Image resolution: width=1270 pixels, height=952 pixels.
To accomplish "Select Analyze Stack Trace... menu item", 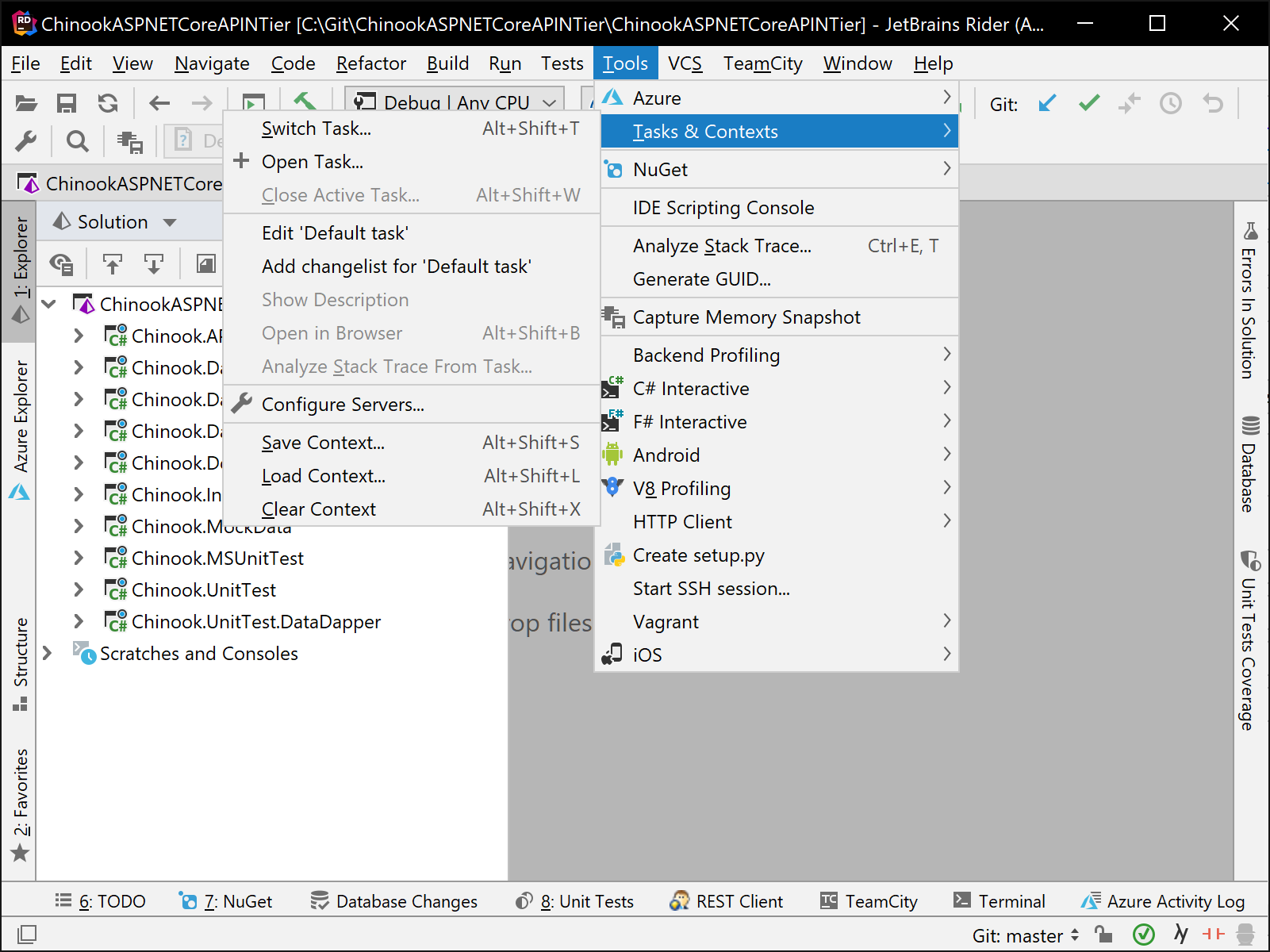I will click(780, 245).
